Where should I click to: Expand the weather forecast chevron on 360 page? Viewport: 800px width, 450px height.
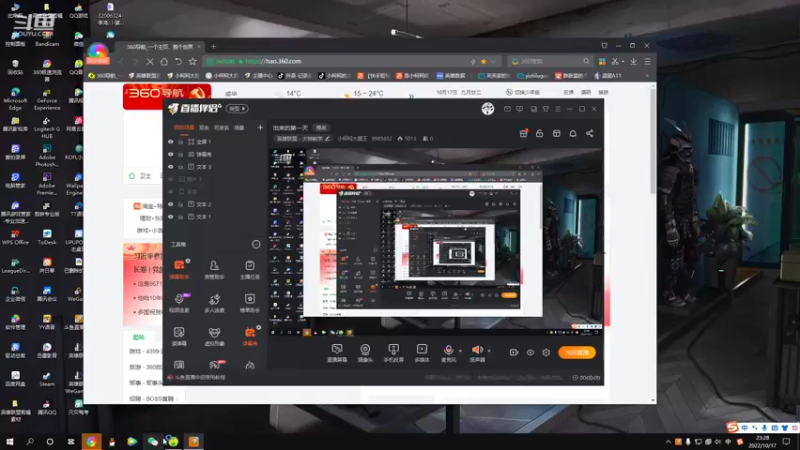point(411,95)
